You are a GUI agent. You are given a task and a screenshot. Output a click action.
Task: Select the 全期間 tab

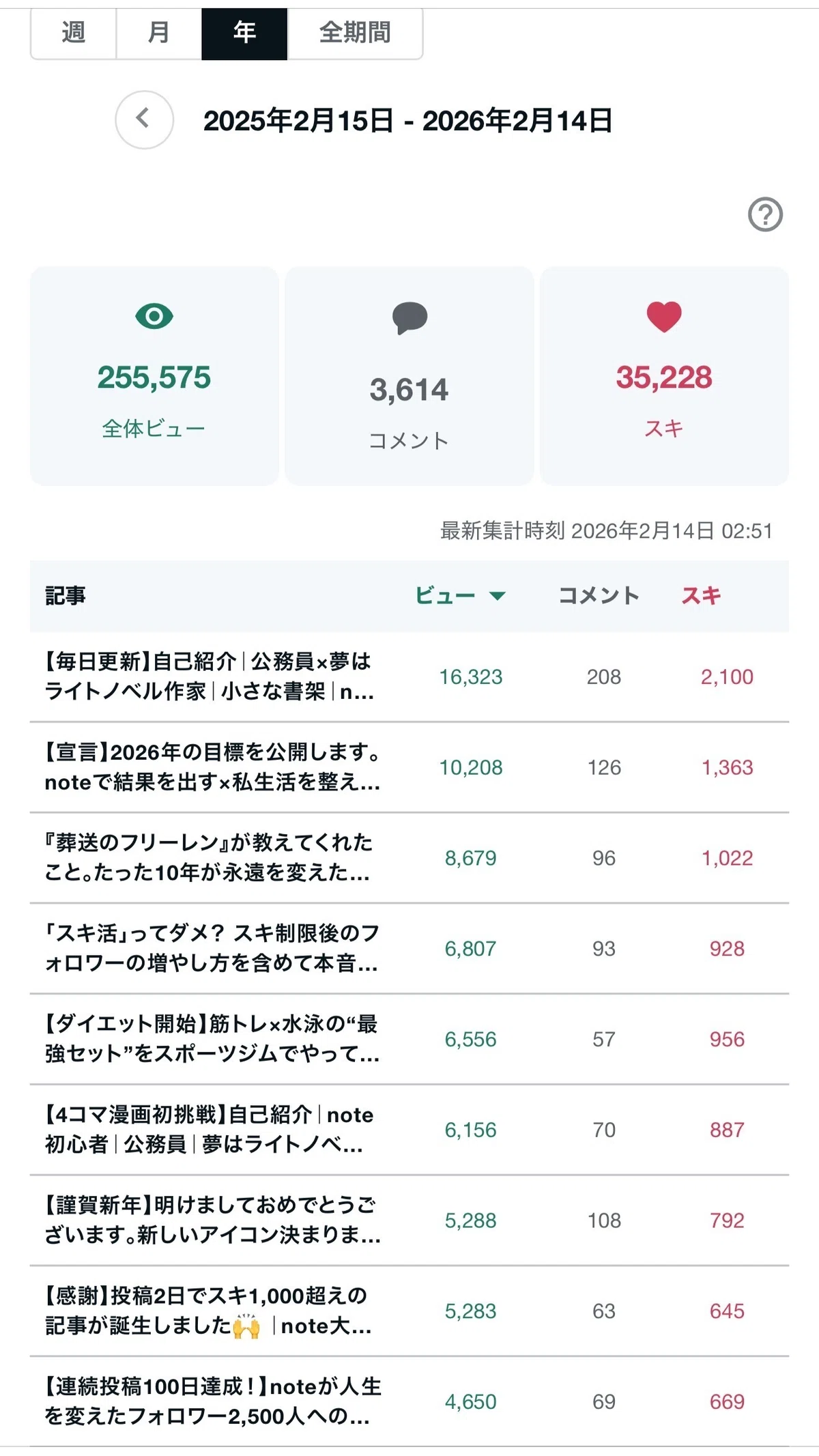355,32
